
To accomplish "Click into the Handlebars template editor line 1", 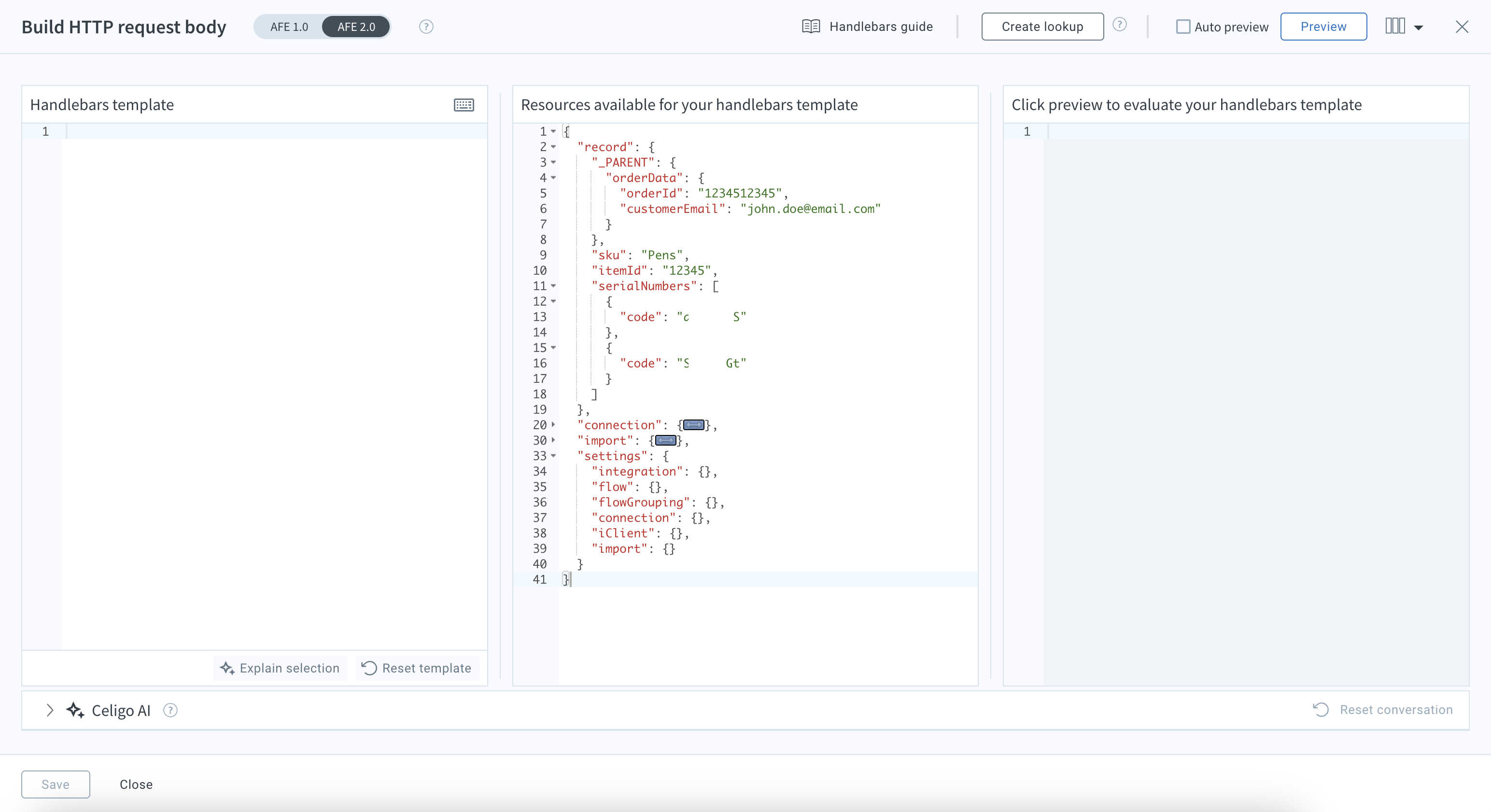I will (275, 131).
